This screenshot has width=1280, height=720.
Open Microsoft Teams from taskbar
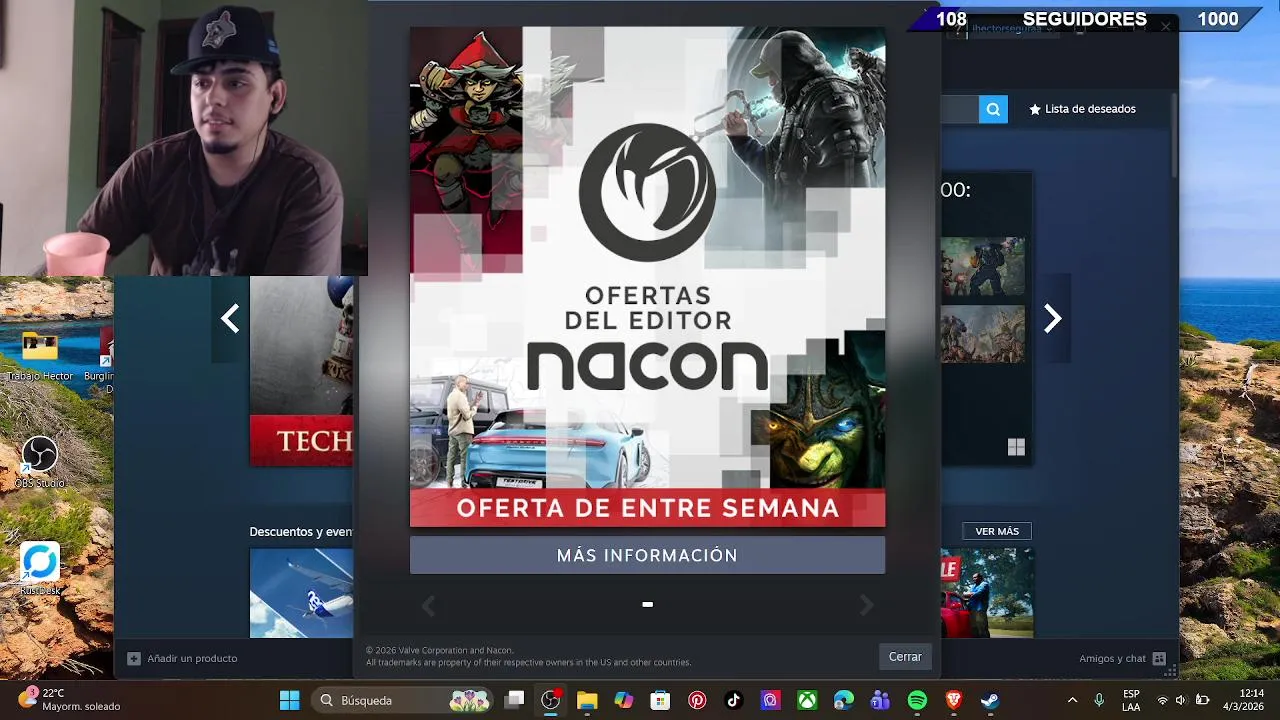[880, 700]
